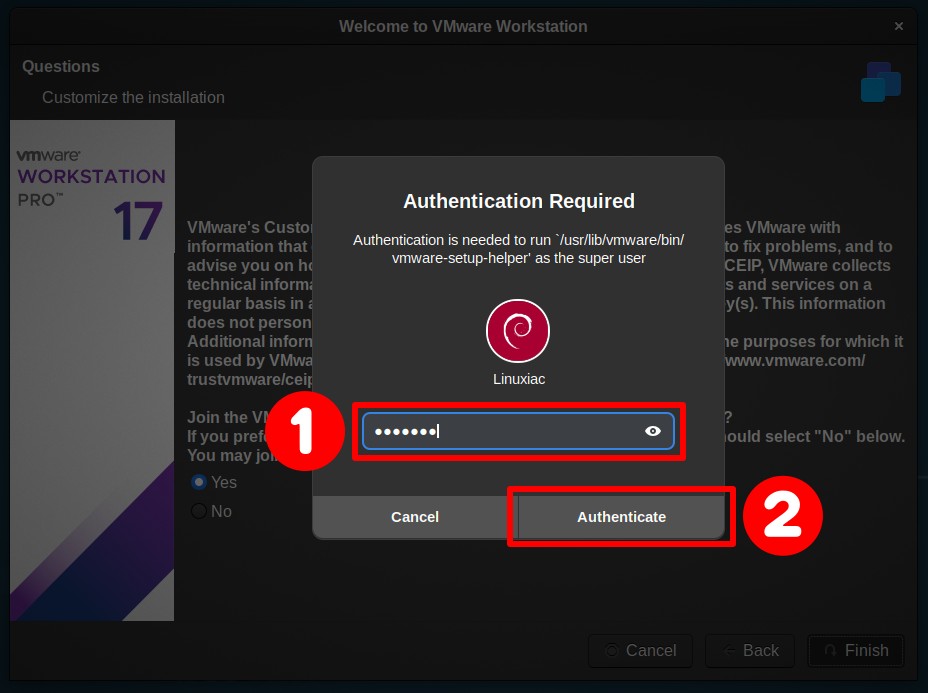
Task: Click the 'Authentication Required' heading
Action: pos(518,201)
